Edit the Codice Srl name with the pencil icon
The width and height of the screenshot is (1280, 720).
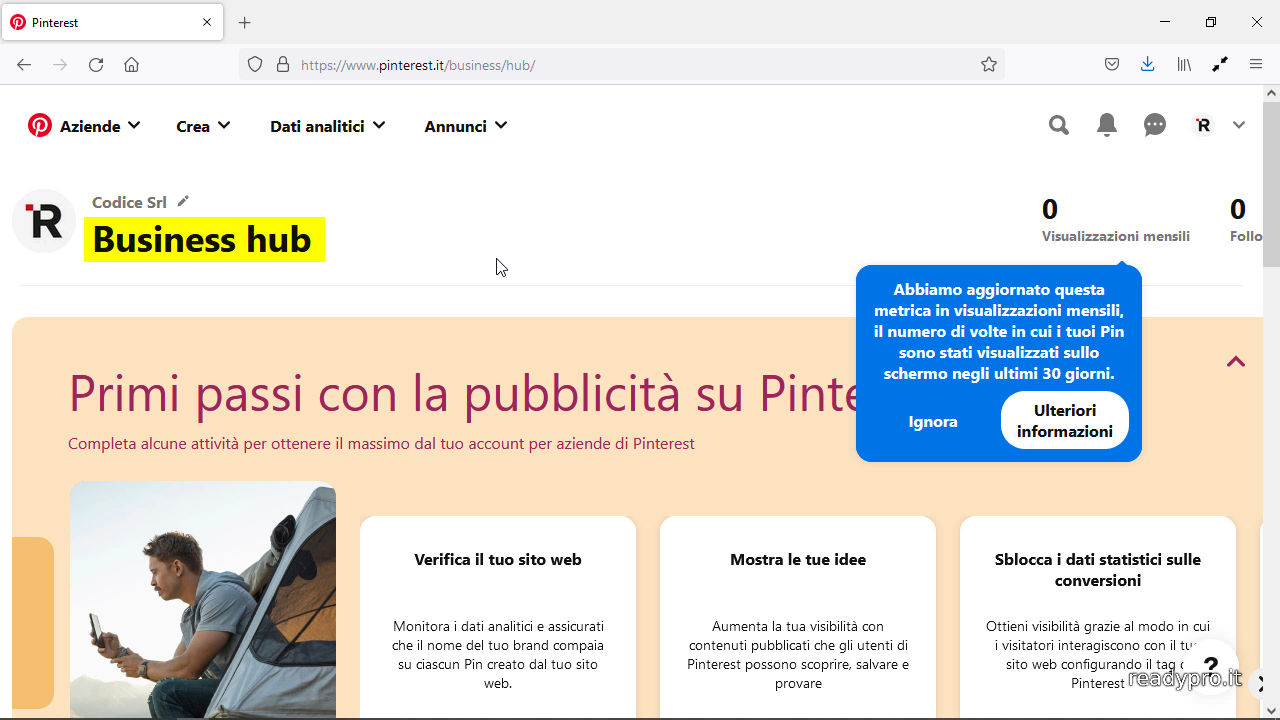click(x=183, y=201)
